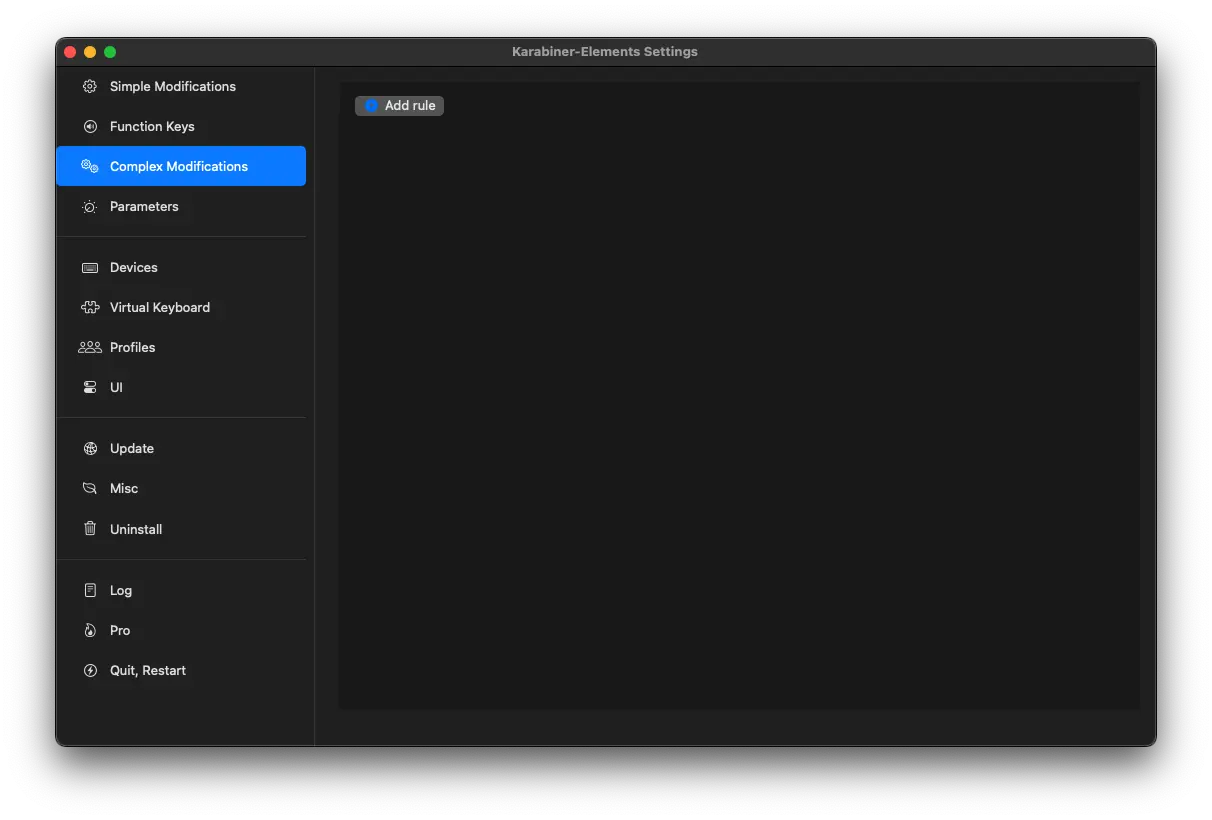Image resolution: width=1212 pixels, height=820 pixels.
Task: Go to the Misc label
Action: coord(124,488)
